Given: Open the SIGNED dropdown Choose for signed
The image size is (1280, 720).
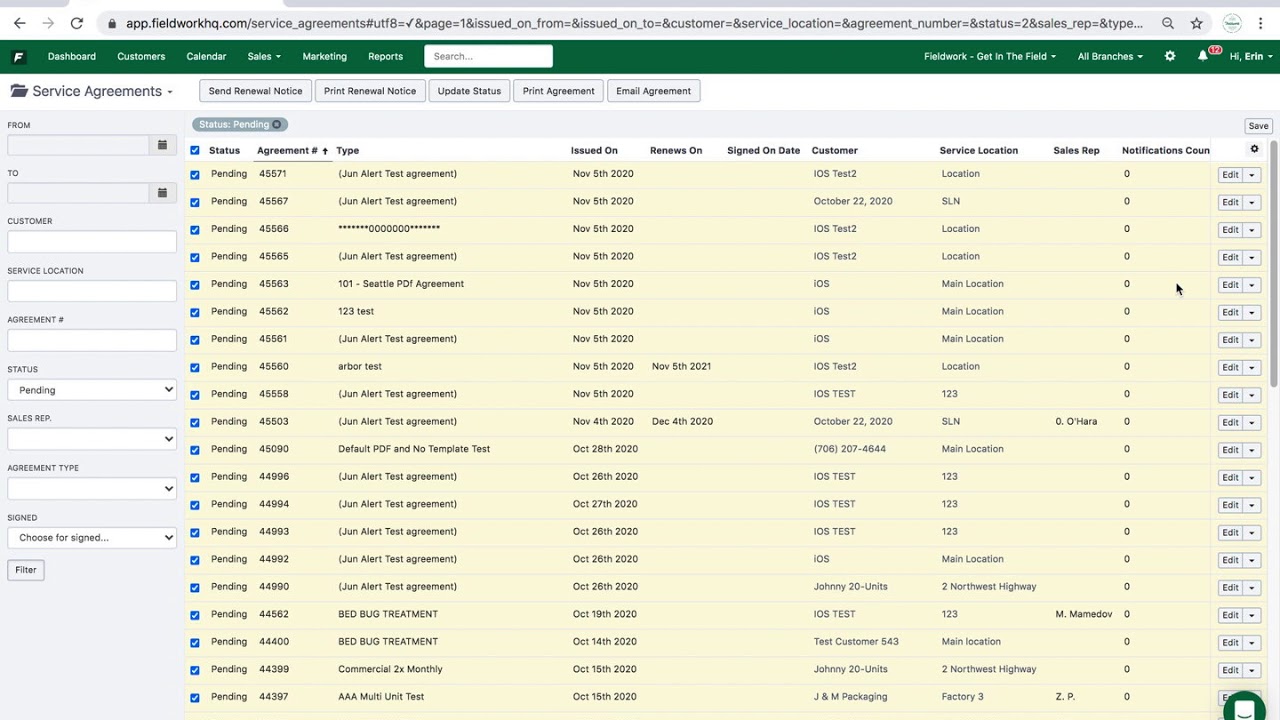Looking at the screenshot, I should coord(92,538).
